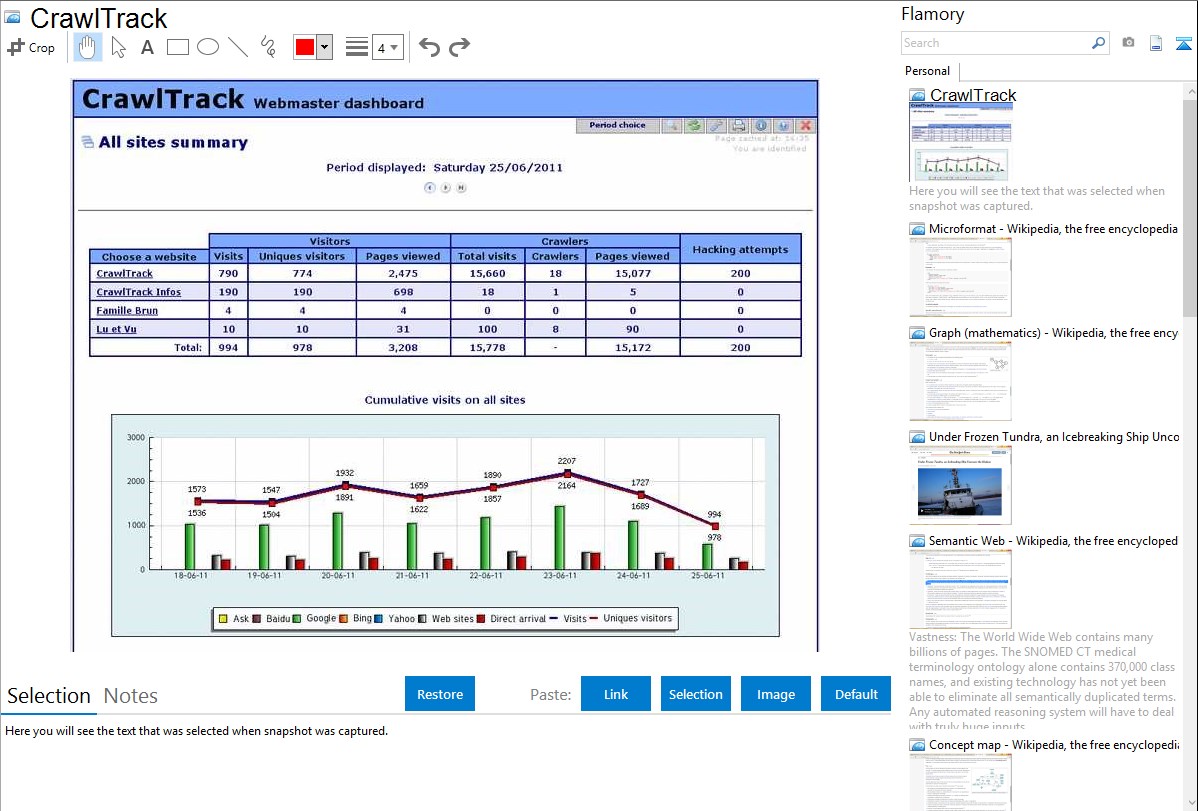Screen dimensions: 1198x811
Task: Switch to the Personal tab
Action: (928, 71)
